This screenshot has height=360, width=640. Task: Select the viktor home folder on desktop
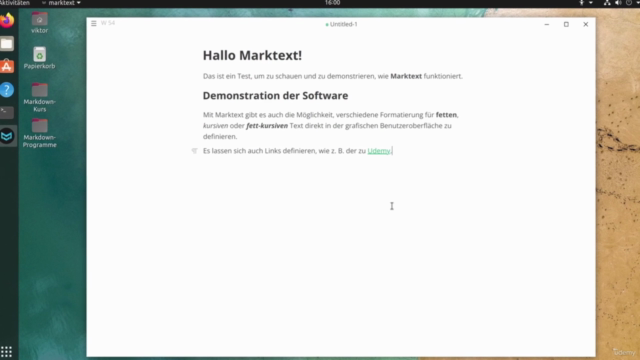point(39,22)
